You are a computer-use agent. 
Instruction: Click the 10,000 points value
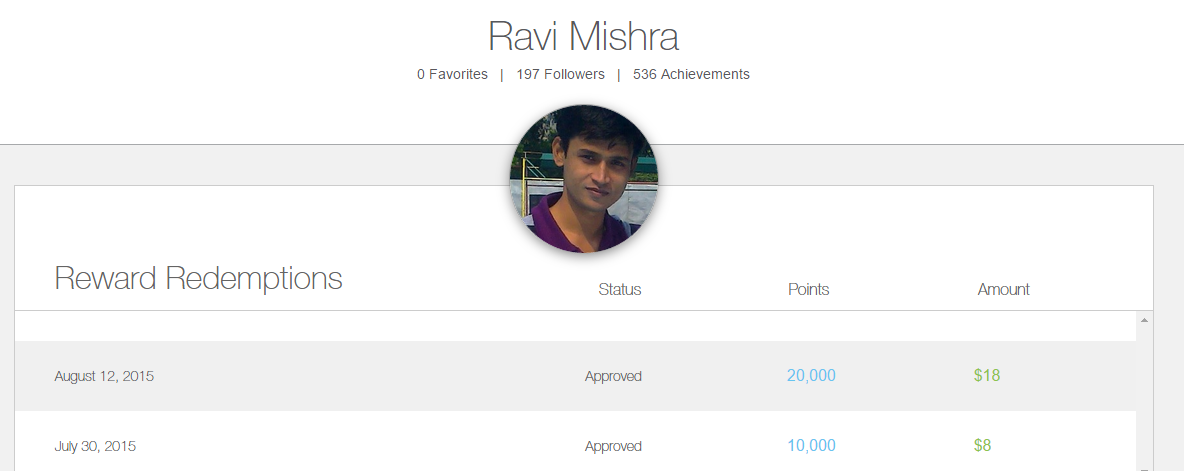click(811, 446)
